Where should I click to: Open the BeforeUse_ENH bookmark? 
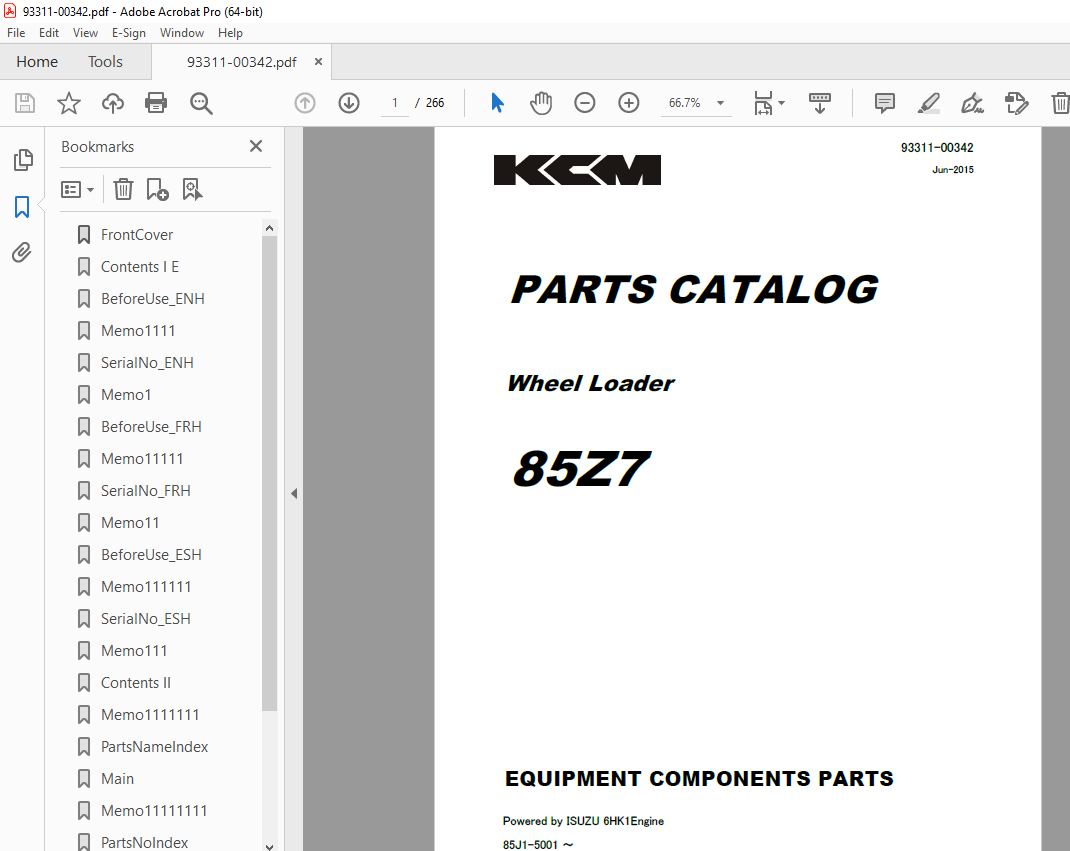coord(152,299)
